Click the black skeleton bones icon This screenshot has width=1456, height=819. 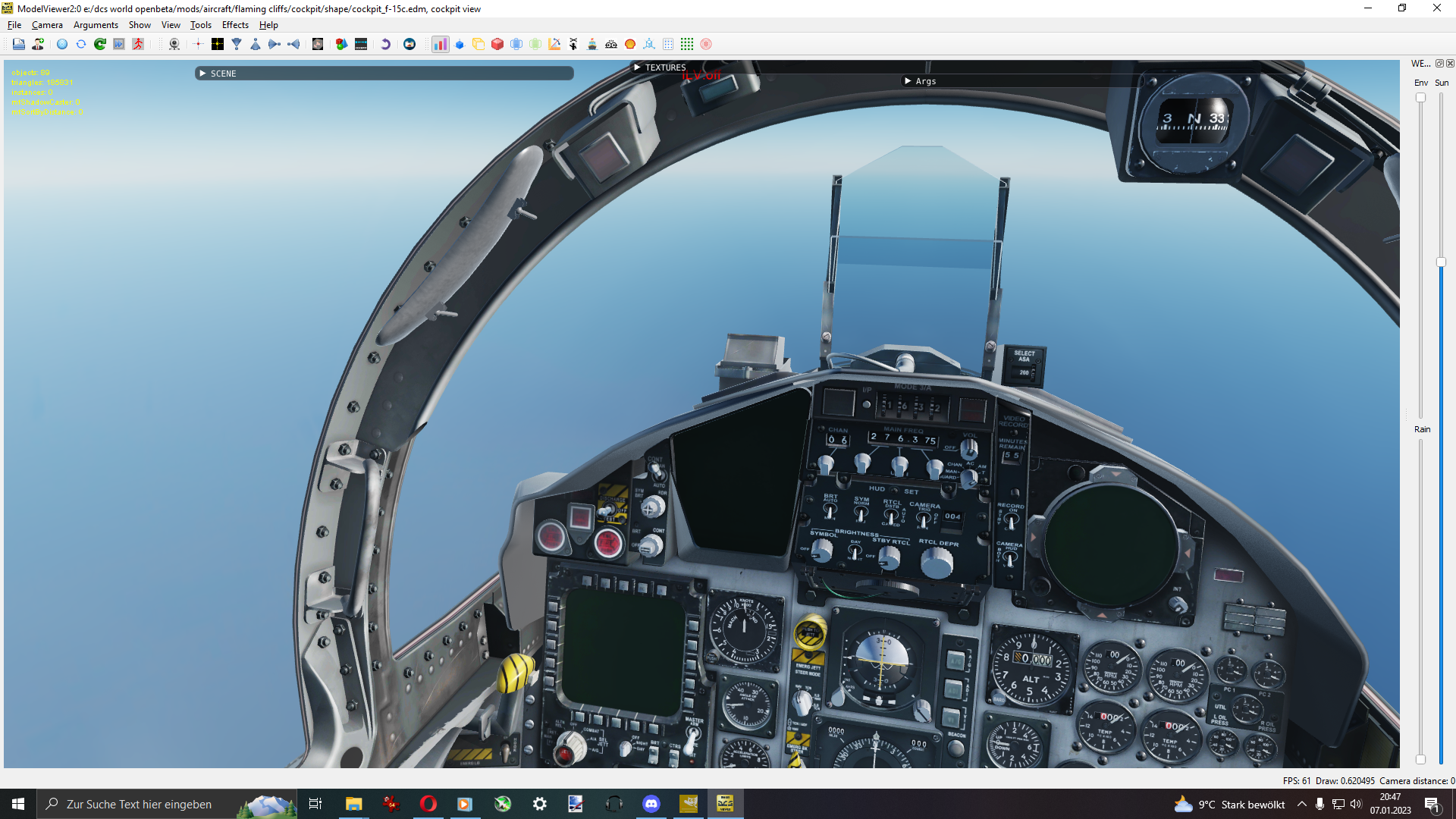pyautogui.click(x=573, y=44)
